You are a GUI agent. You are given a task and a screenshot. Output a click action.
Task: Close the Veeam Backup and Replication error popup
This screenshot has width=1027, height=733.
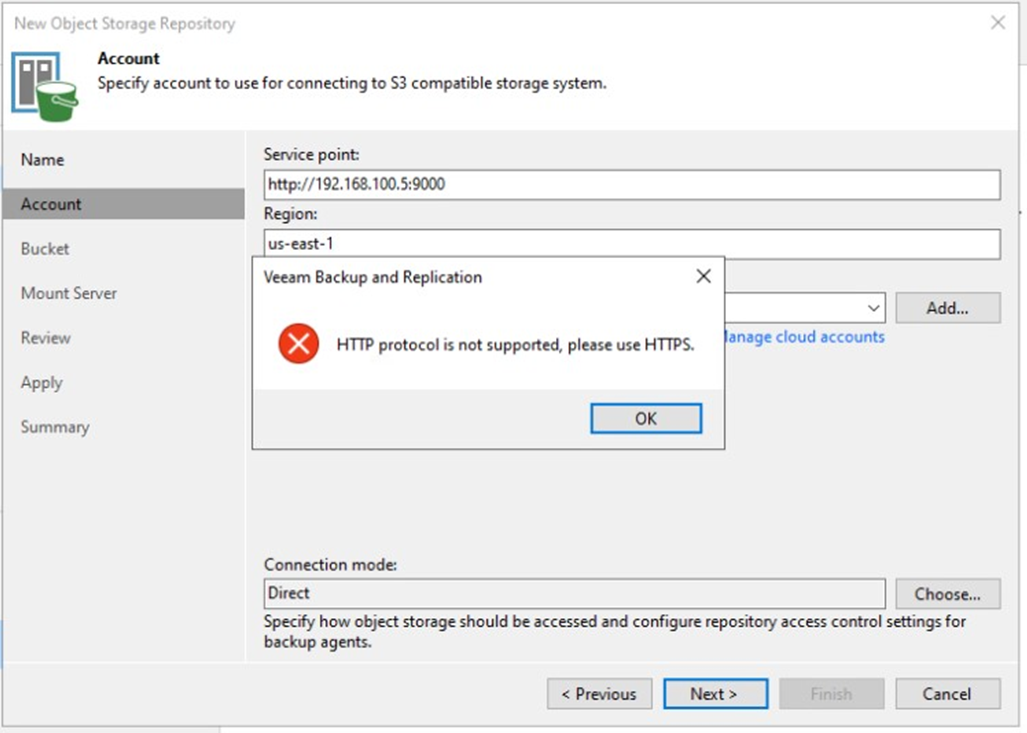(x=703, y=276)
